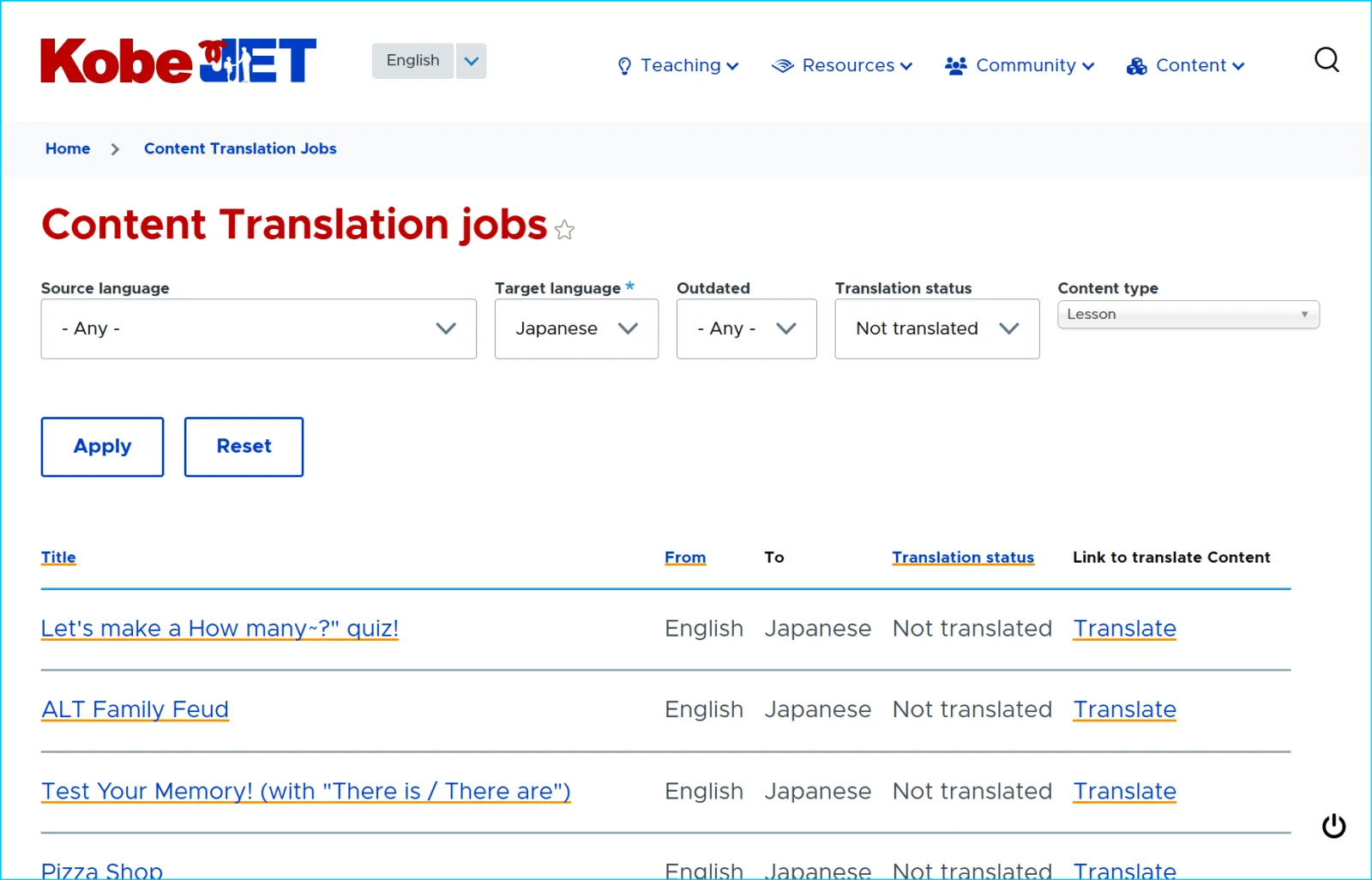Click the cubes icon beside Content

tap(1136, 66)
